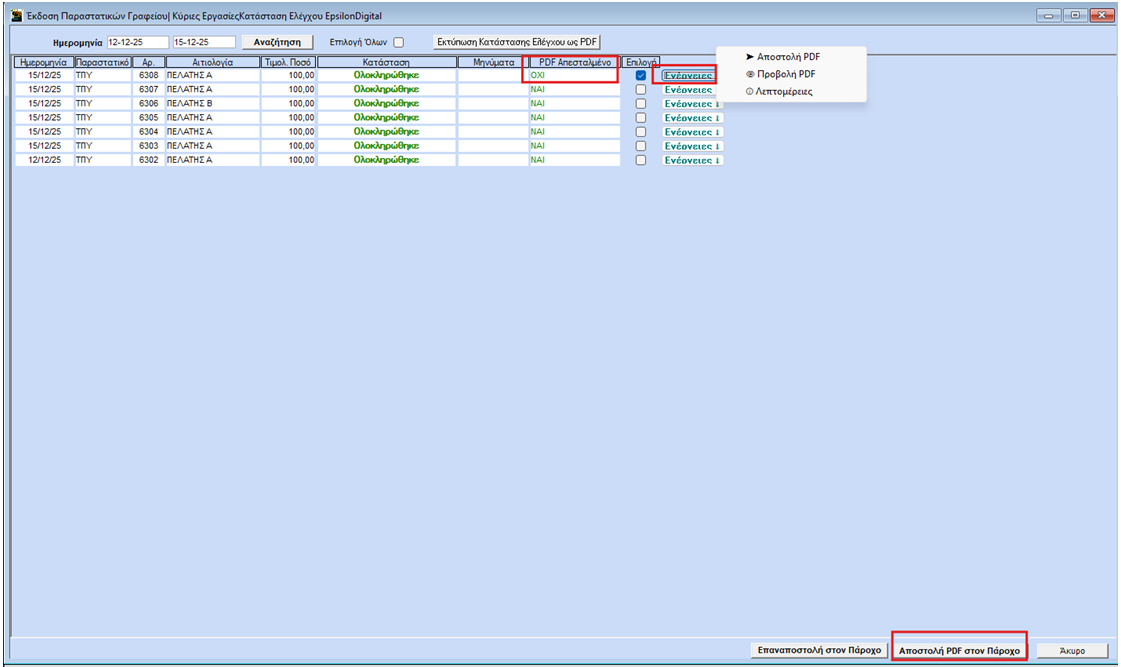The image size is (1121, 667).
Task: Check the selection box for invoice 6302
Action: (641, 160)
